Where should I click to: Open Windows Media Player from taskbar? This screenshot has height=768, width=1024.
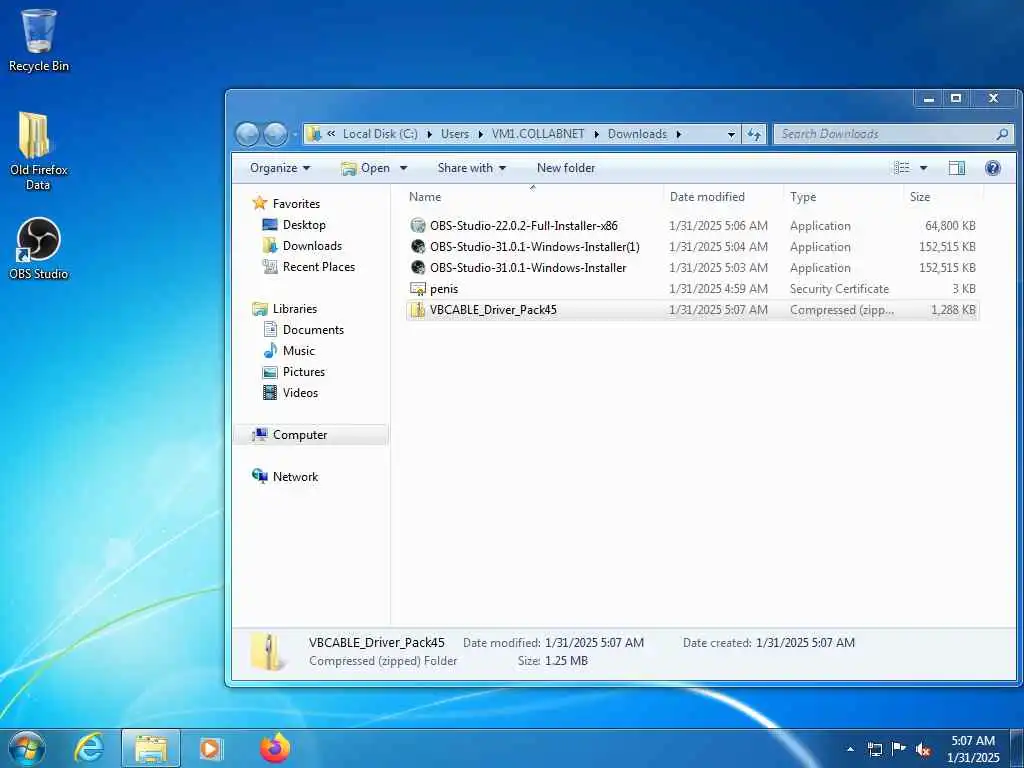pyautogui.click(x=210, y=748)
